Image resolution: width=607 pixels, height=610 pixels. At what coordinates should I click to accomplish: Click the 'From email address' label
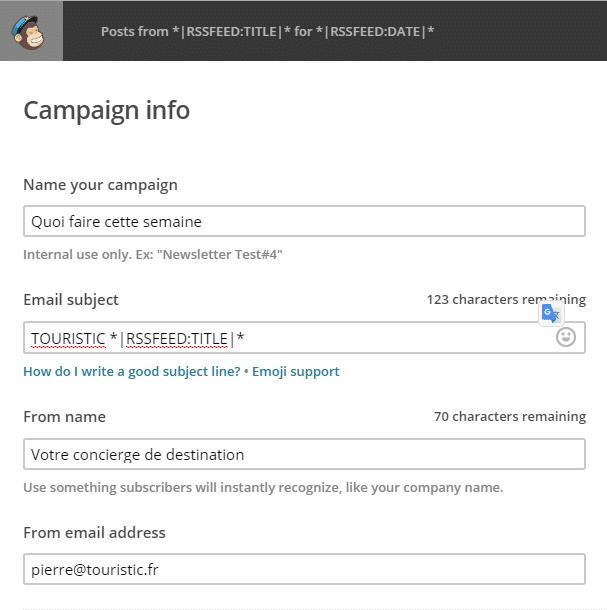coord(94,533)
